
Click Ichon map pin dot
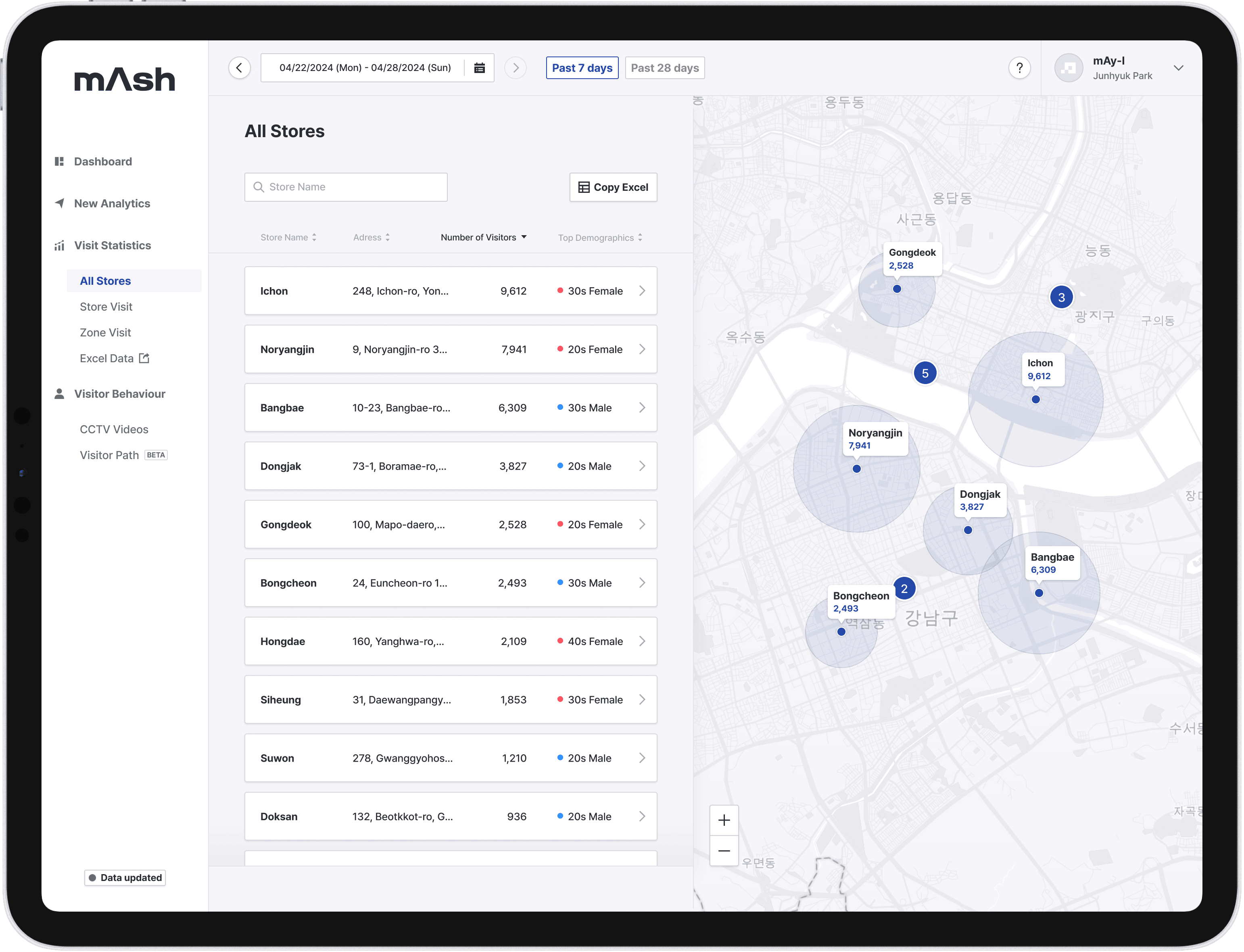click(1036, 399)
